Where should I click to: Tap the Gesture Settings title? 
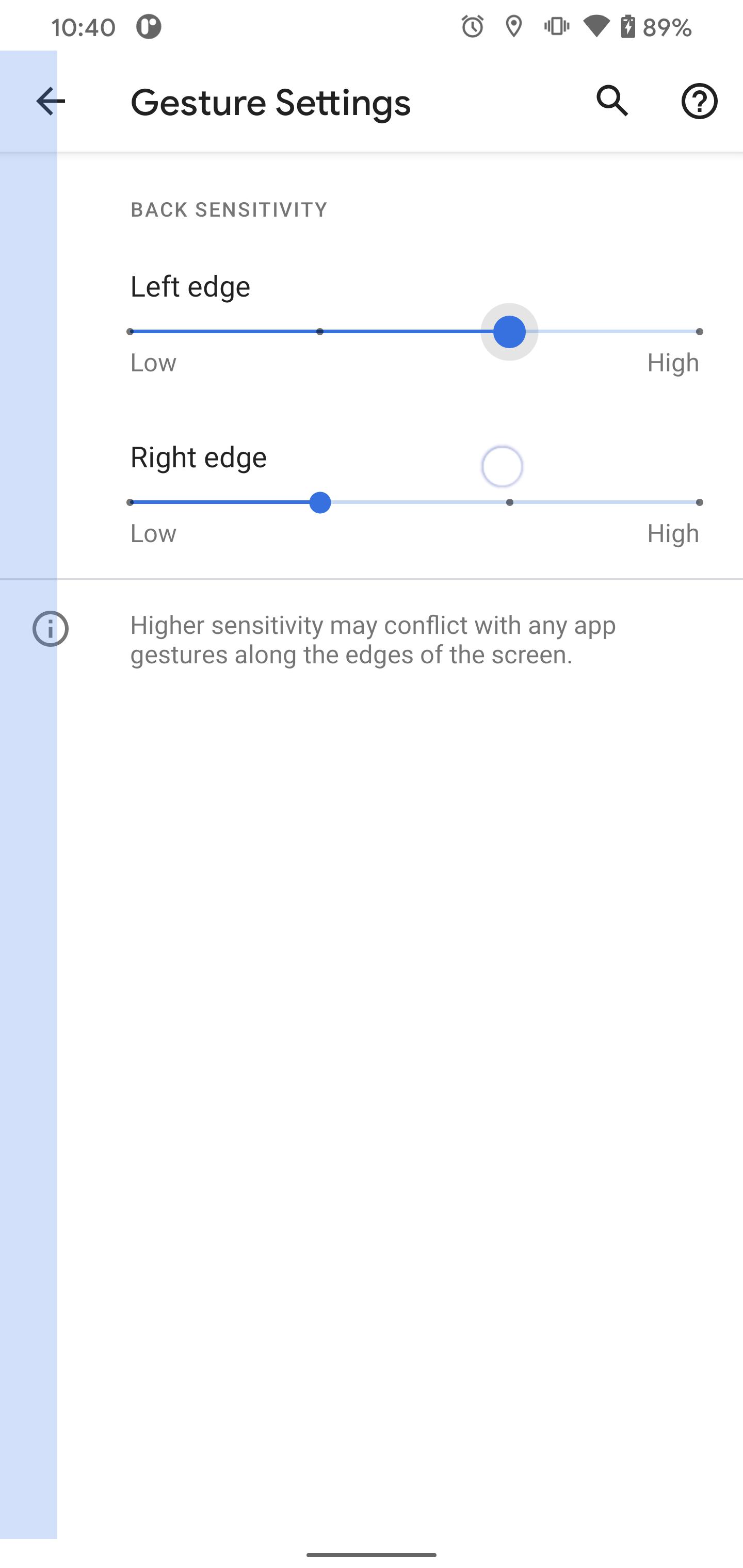coord(270,102)
